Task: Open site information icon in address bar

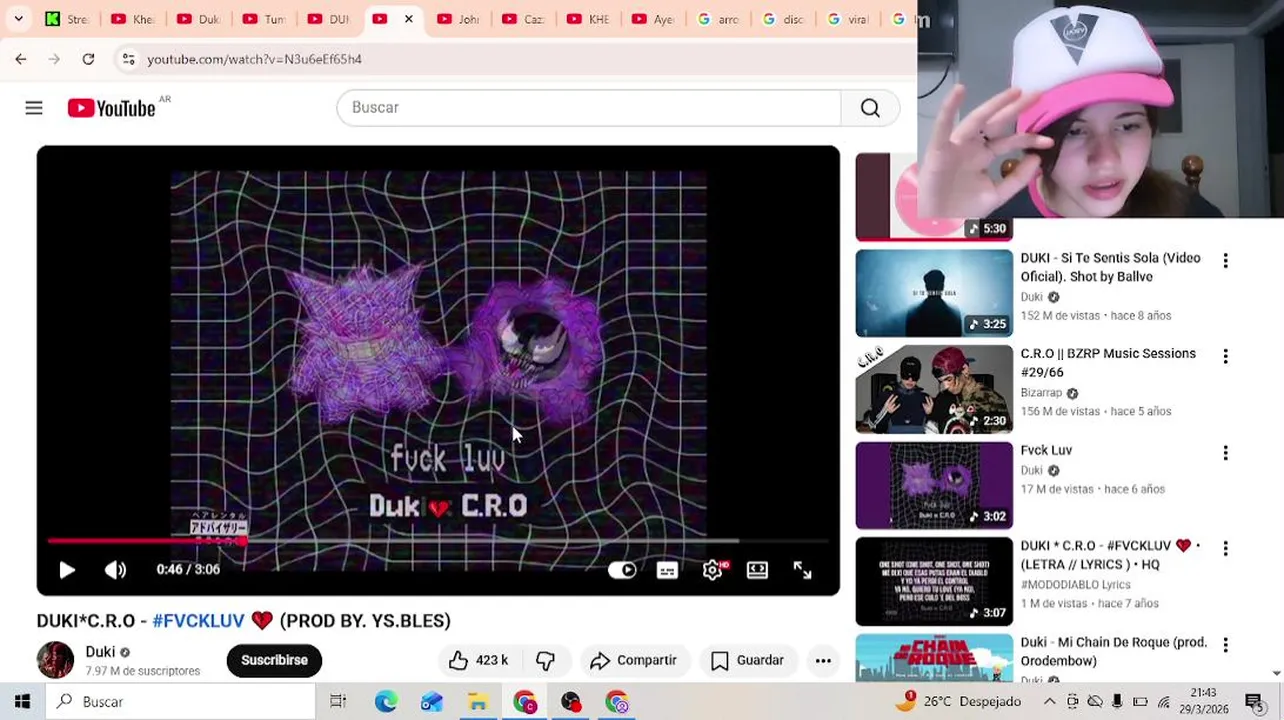Action: click(128, 59)
